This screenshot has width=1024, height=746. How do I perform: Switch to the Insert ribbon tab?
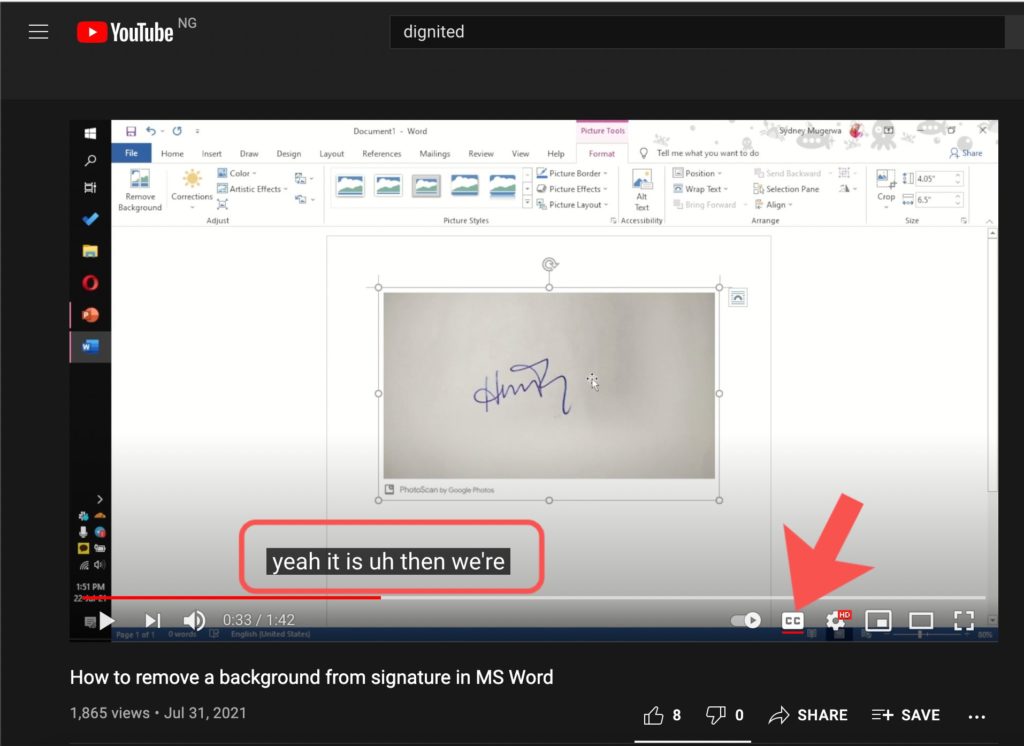point(212,154)
